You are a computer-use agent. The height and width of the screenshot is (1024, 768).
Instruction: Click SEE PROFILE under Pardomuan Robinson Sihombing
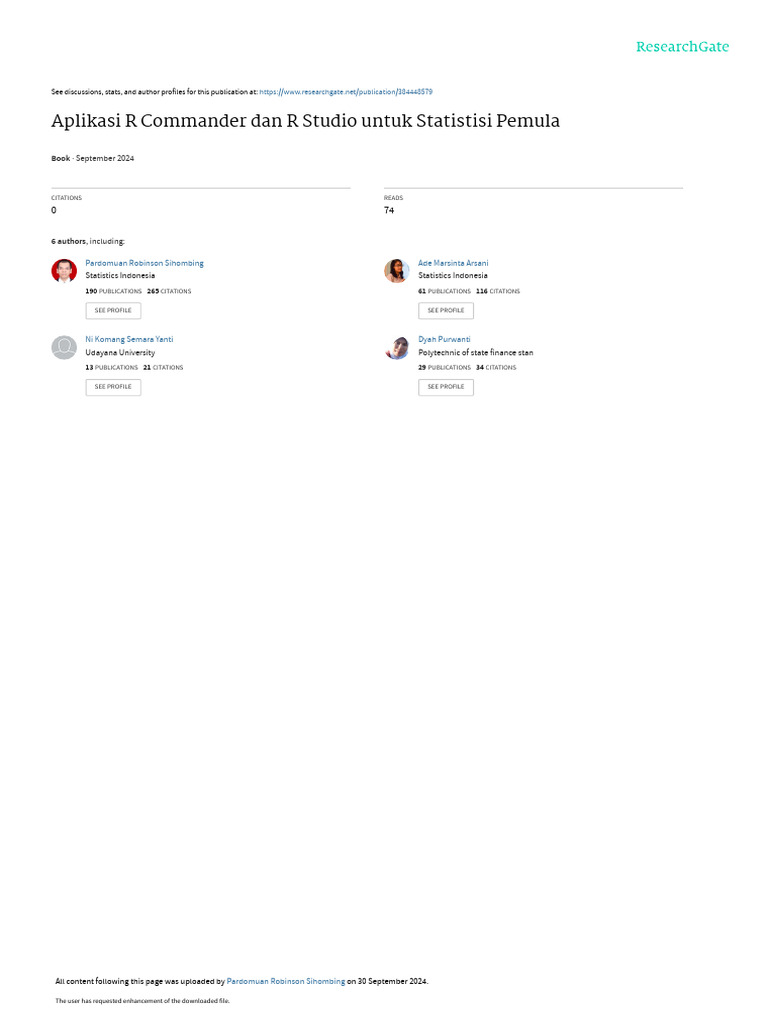113,311
